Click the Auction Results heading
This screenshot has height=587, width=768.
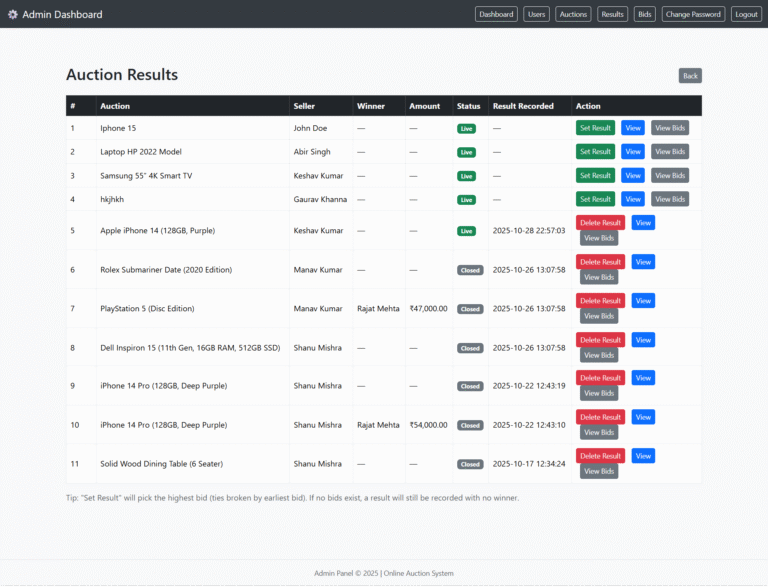122,74
